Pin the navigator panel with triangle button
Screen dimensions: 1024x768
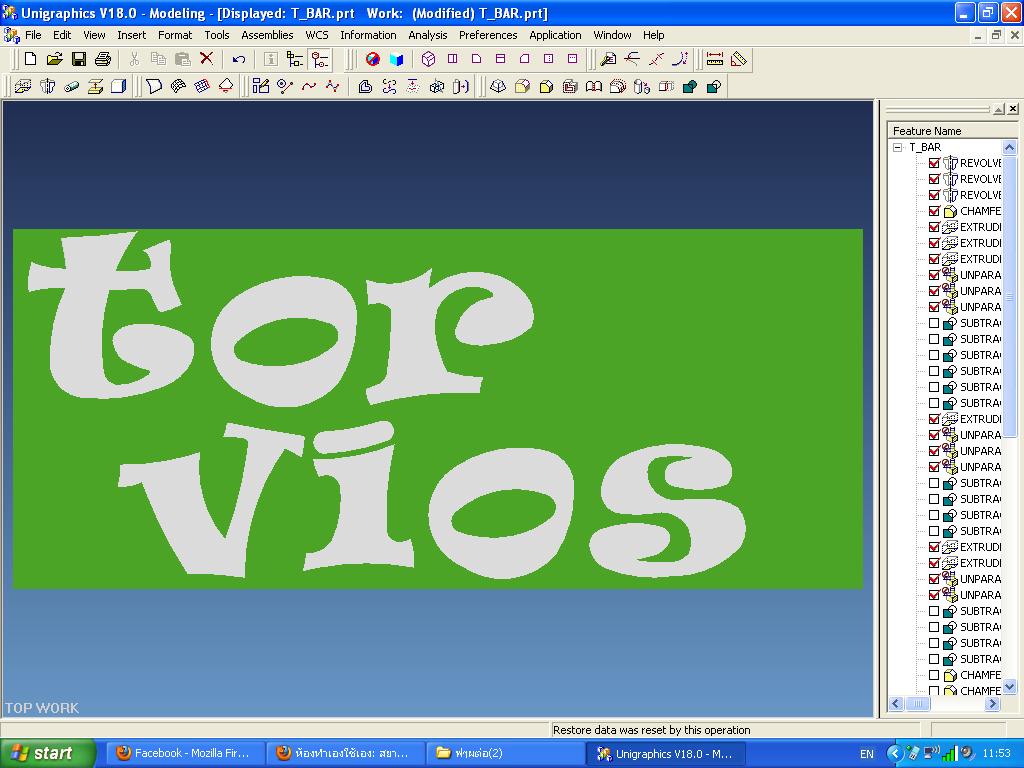[x=999, y=109]
